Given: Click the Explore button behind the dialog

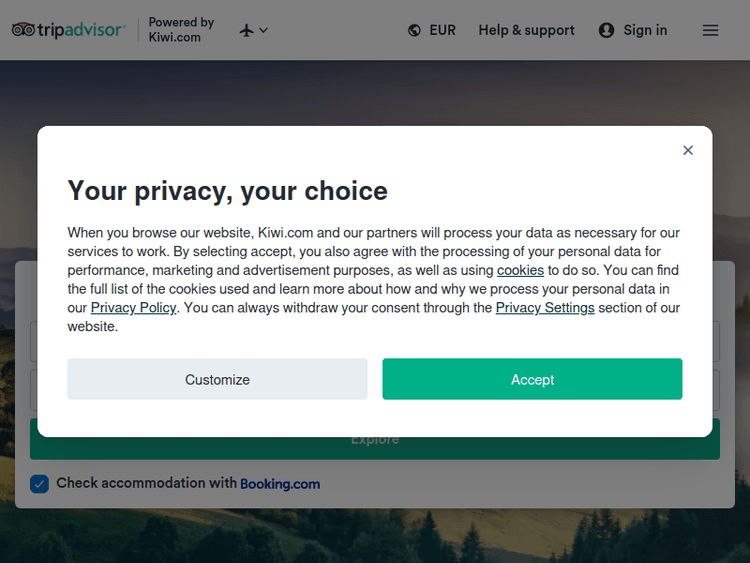Looking at the screenshot, I should [x=375, y=446].
